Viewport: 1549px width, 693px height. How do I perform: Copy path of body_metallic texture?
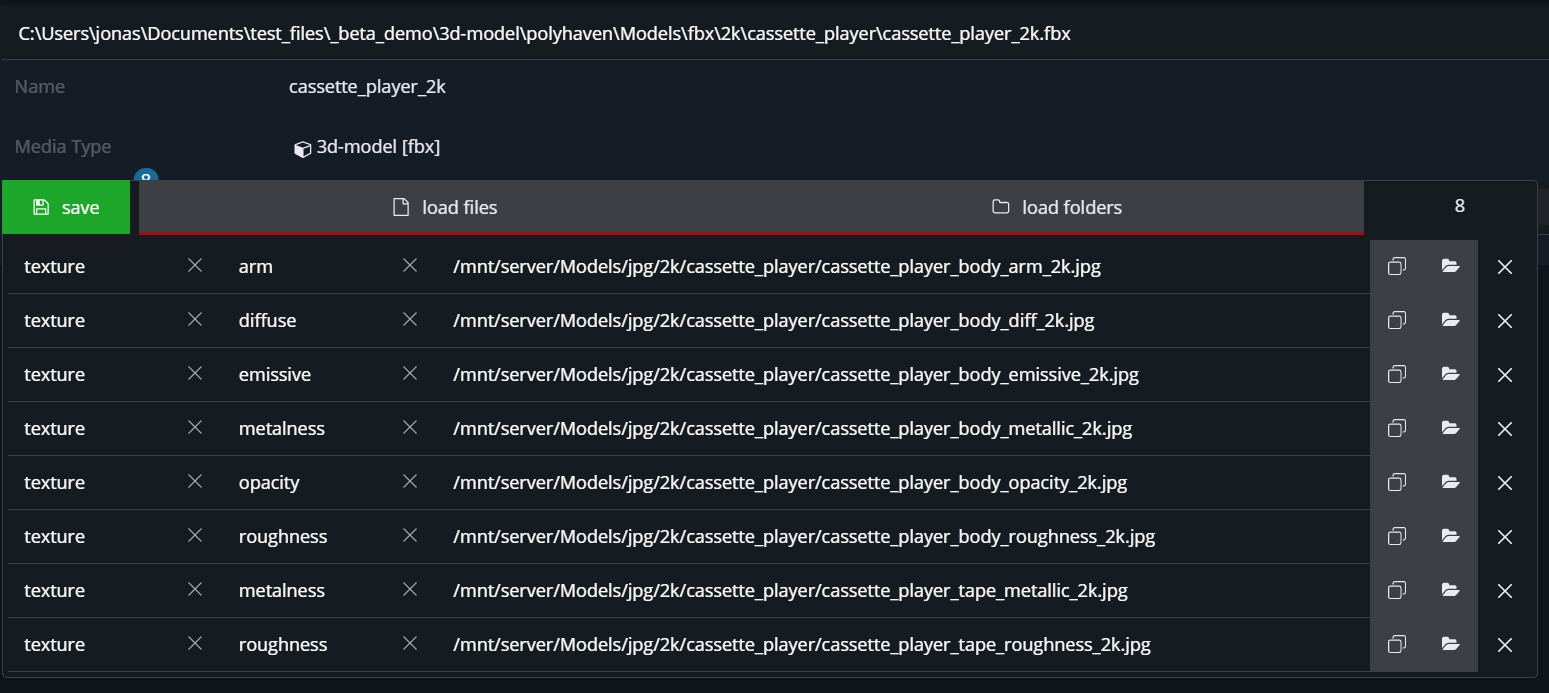coord(1397,429)
